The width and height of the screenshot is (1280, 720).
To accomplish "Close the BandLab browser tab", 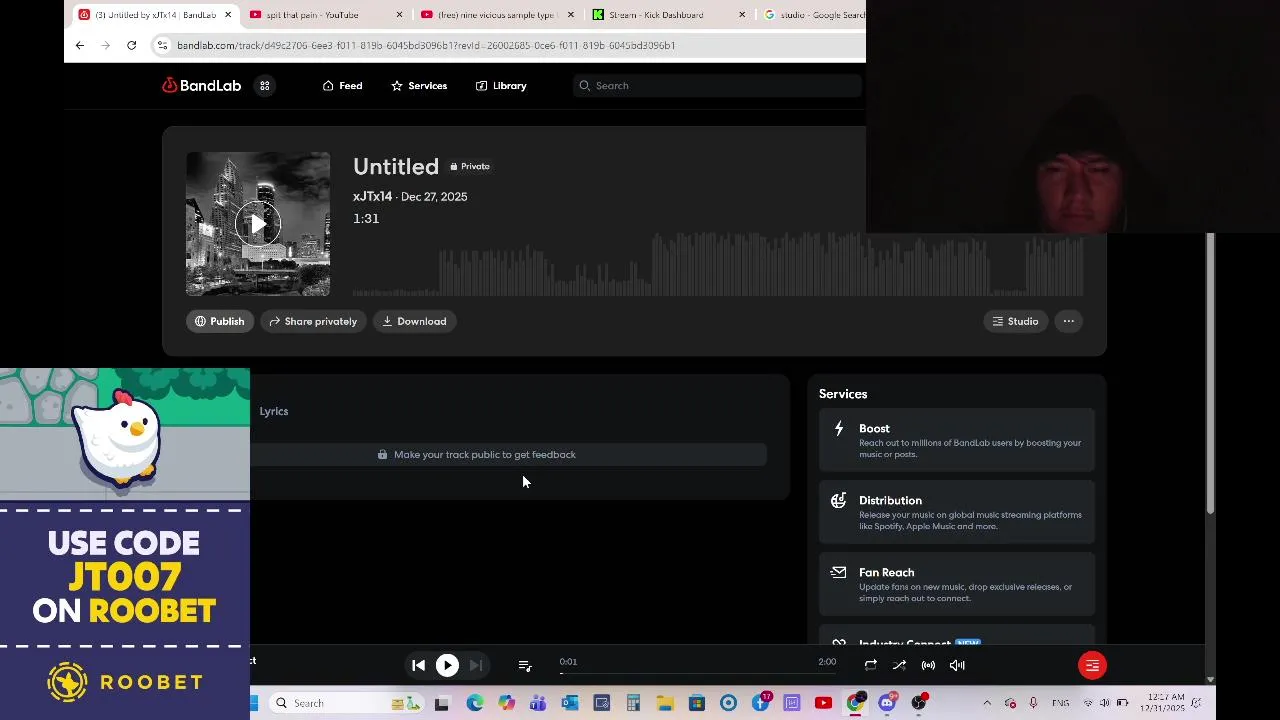I will point(228,15).
